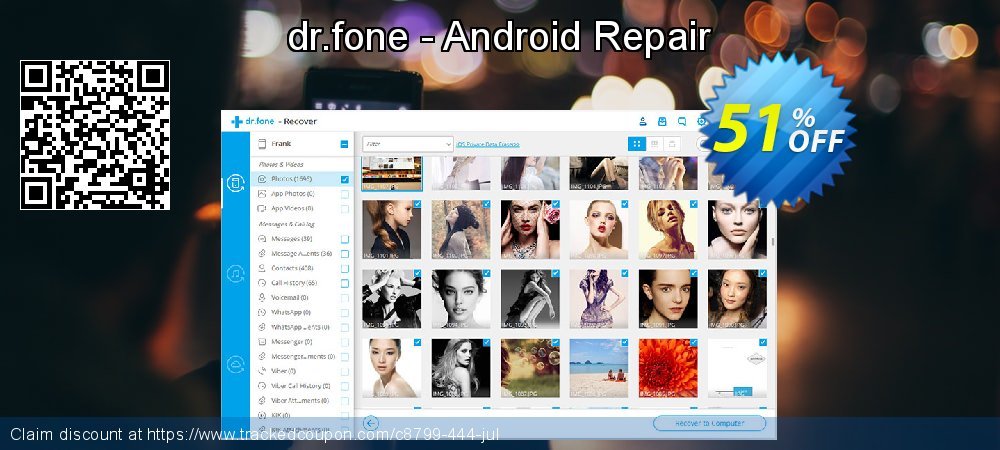The width and height of the screenshot is (1000, 450).
Task: Click the back arrow icon
Action: point(371,423)
